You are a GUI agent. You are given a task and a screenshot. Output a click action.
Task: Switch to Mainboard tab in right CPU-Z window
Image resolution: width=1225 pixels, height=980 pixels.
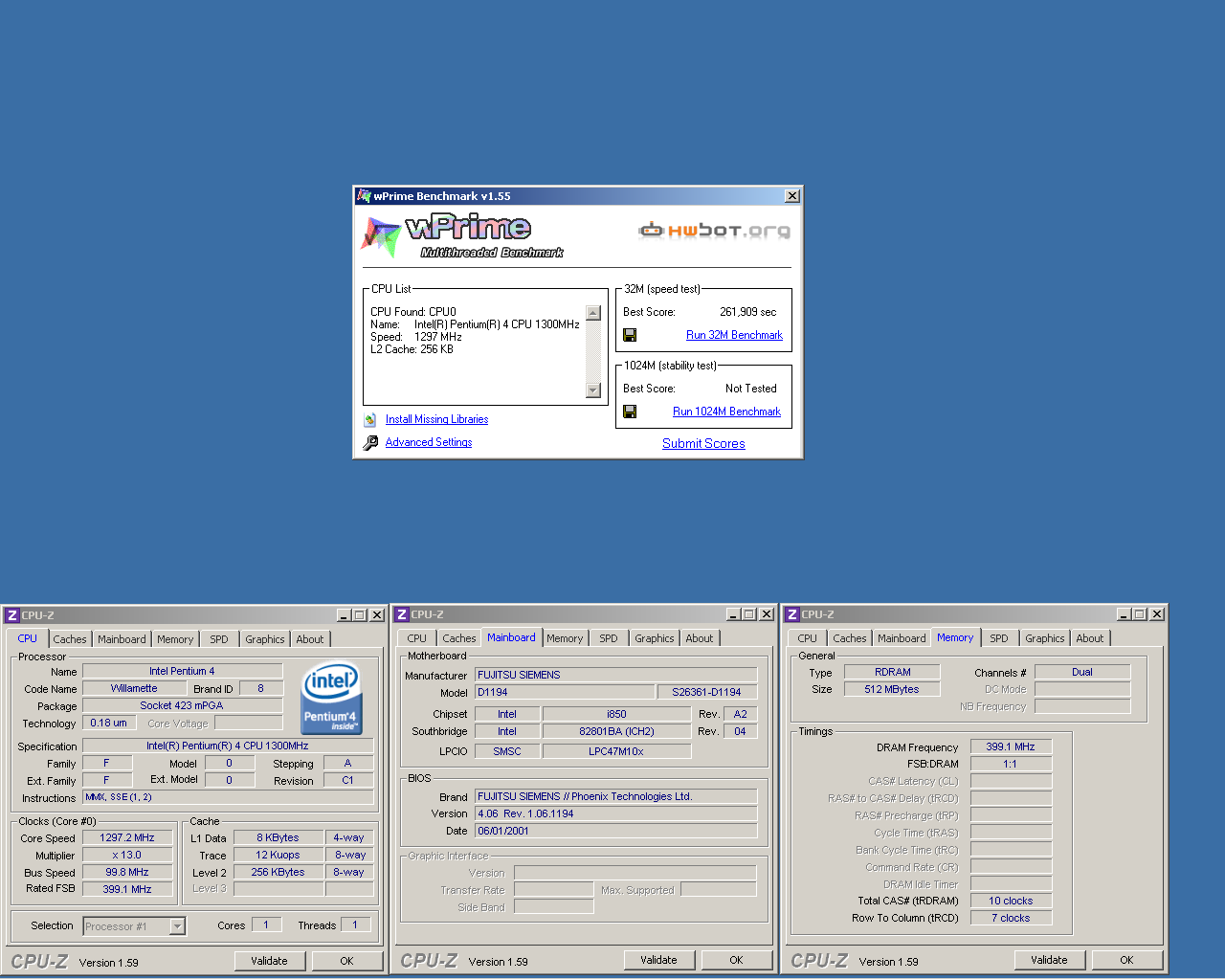(902, 638)
